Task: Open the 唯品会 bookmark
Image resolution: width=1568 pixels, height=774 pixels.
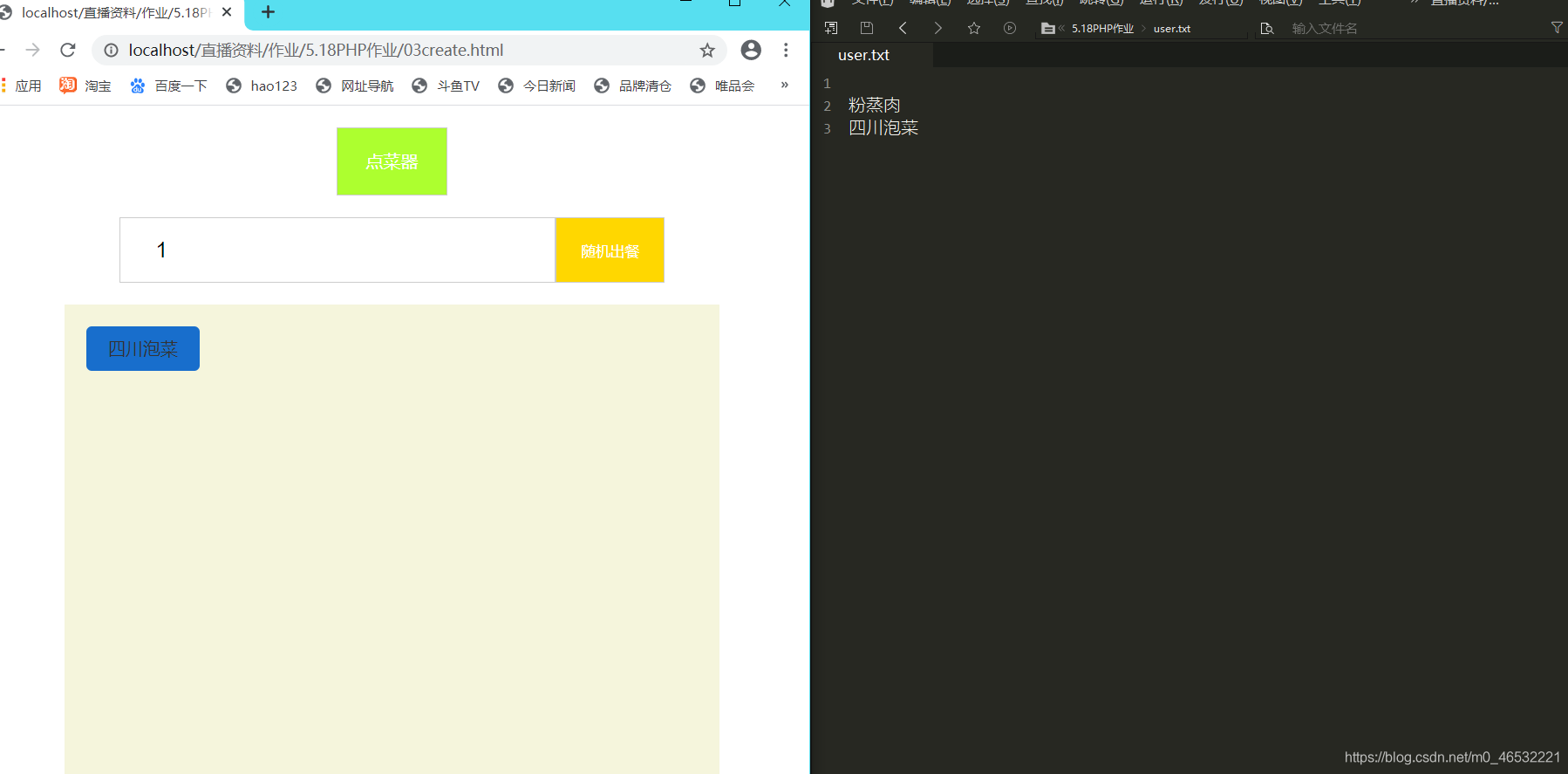Action: pyautogui.click(x=722, y=86)
